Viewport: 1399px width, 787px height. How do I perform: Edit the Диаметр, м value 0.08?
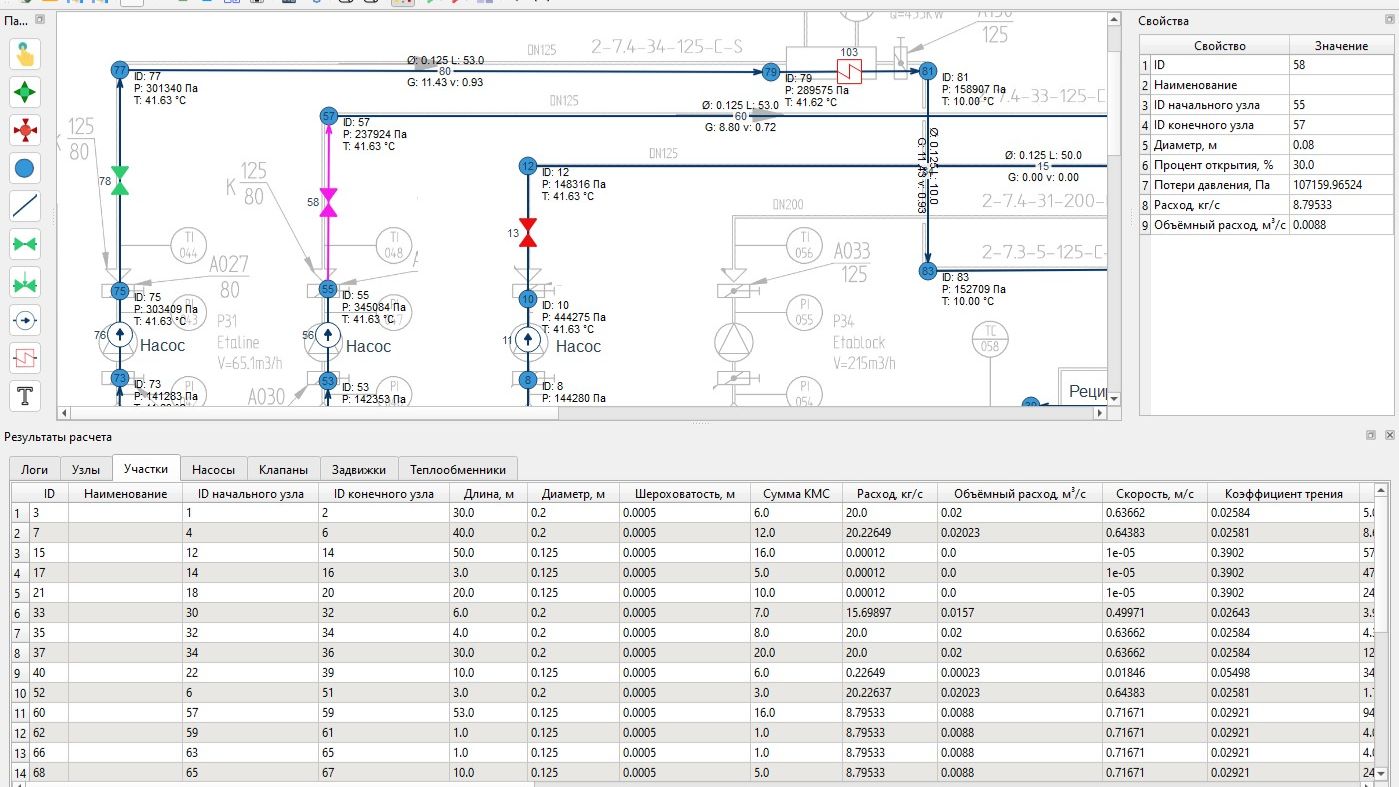click(x=1341, y=145)
